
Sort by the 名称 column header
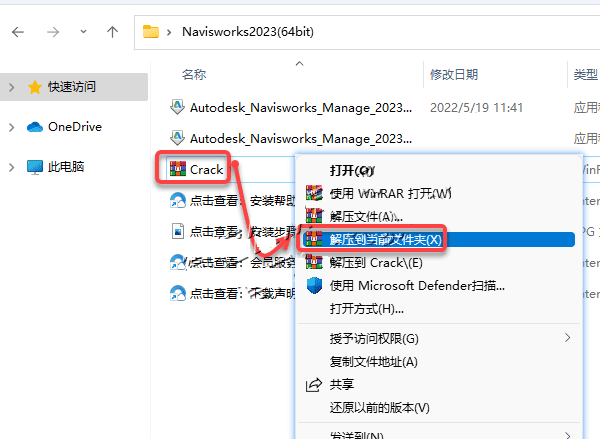(194, 74)
